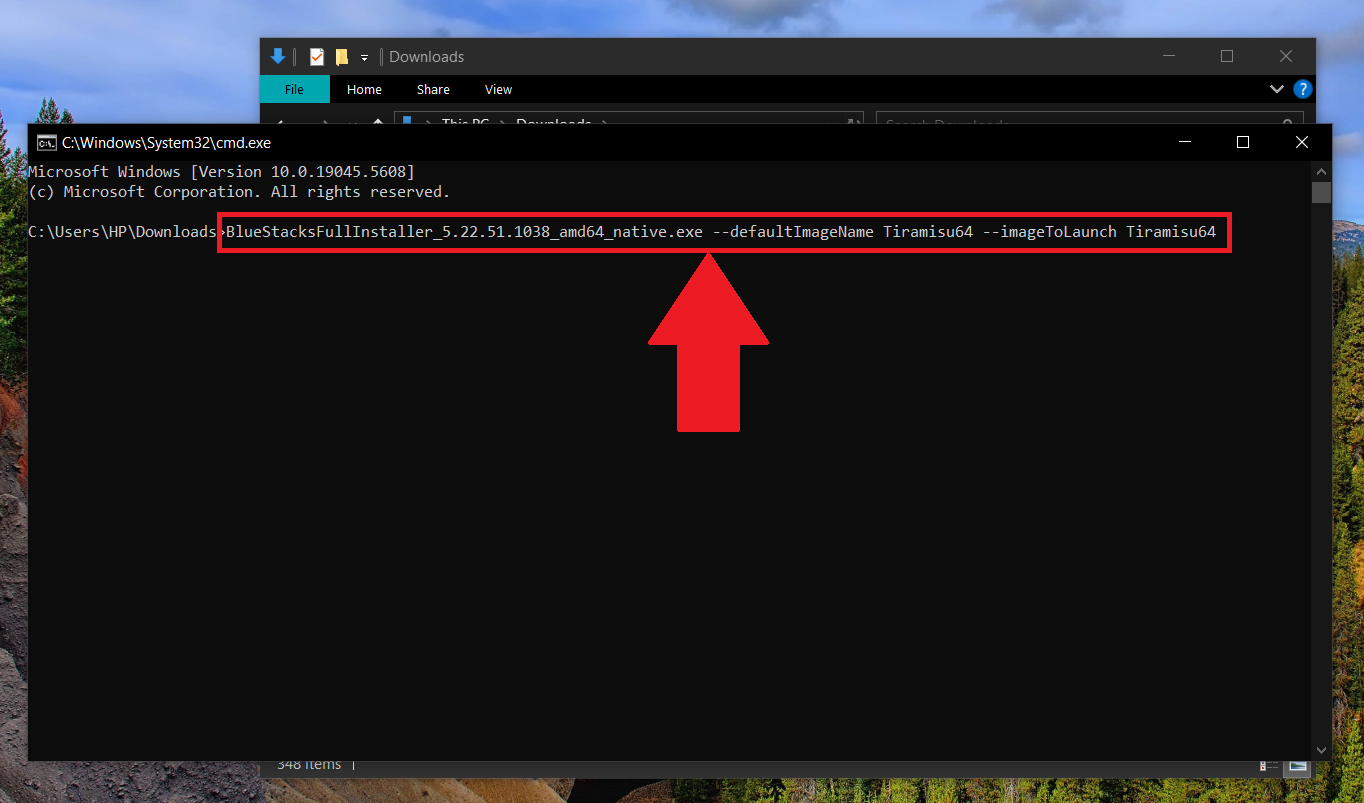The height and width of the screenshot is (803, 1364).
Task: Maximize the cmd.exe window
Action: coord(1243,142)
